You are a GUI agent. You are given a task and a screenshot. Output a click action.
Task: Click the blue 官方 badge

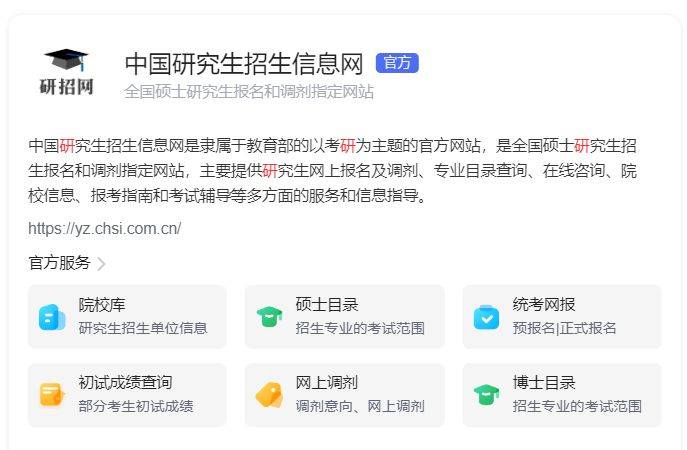pyautogui.click(x=397, y=63)
